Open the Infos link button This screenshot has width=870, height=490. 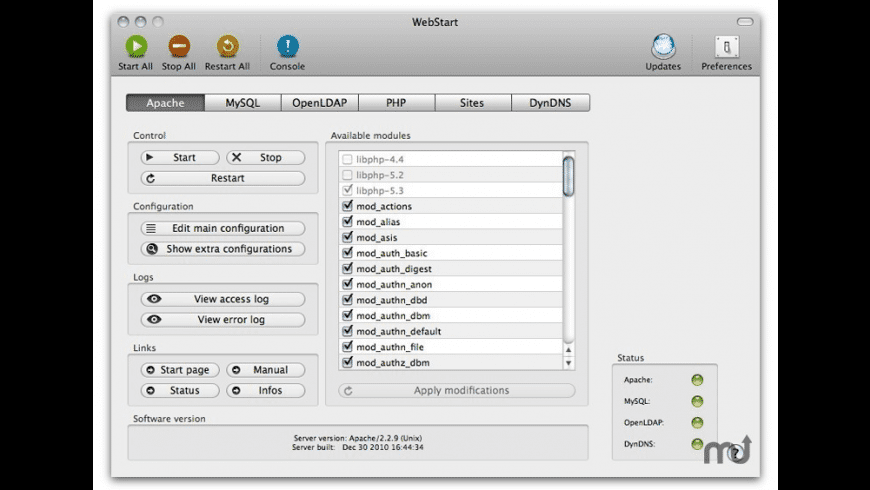tap(266, 390)
